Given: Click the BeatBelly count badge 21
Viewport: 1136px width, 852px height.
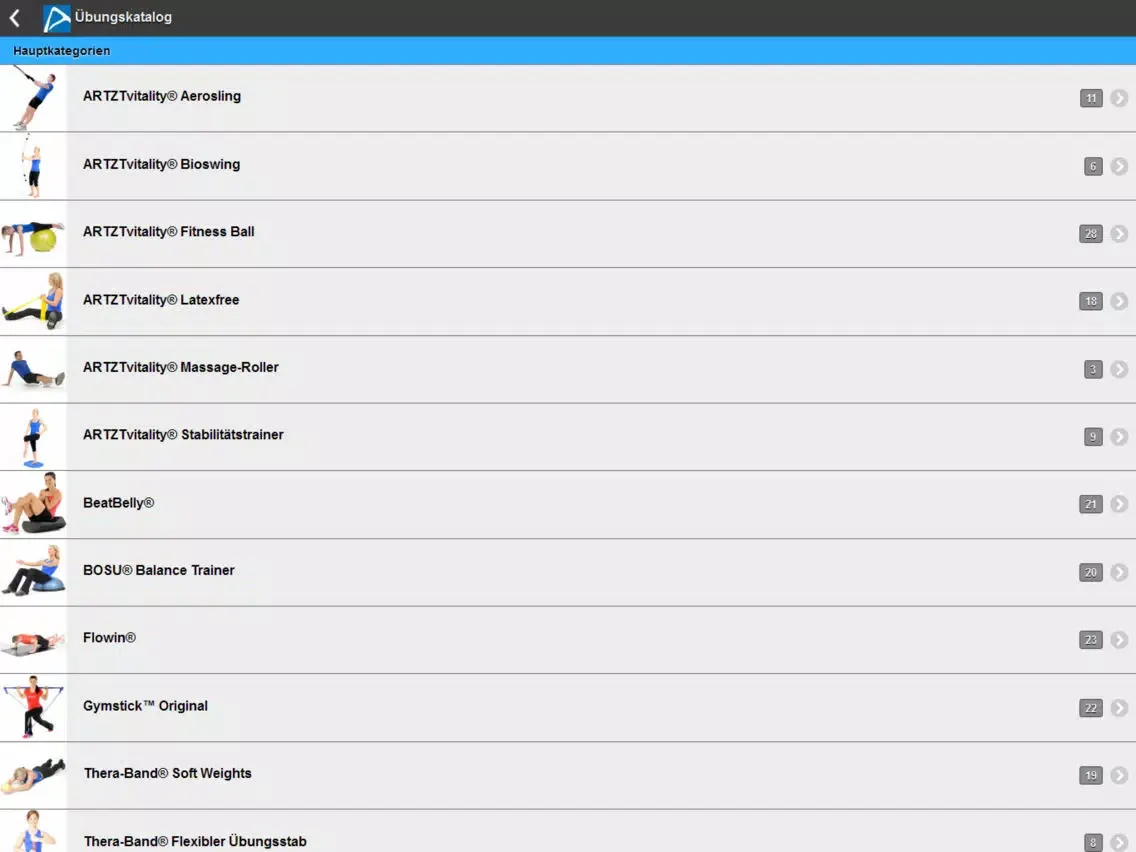Looking at the screenshot, I should tap(1091, 504).
